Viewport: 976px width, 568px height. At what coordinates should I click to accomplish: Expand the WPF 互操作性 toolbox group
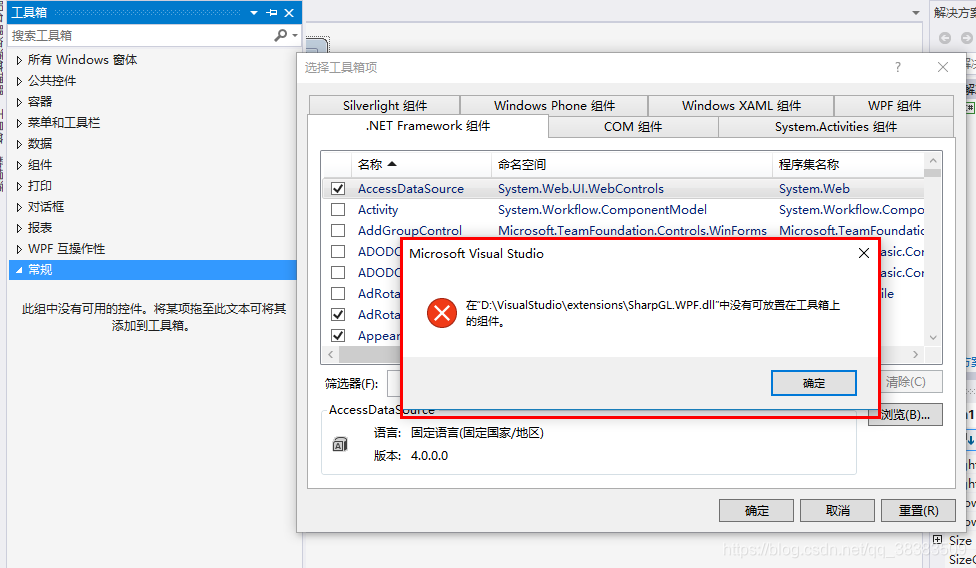[19, 249]
